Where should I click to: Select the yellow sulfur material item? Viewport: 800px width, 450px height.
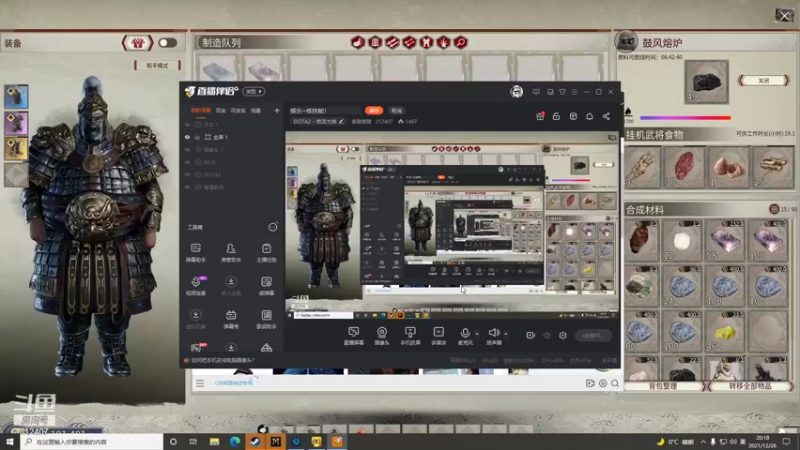coord(724,332)
